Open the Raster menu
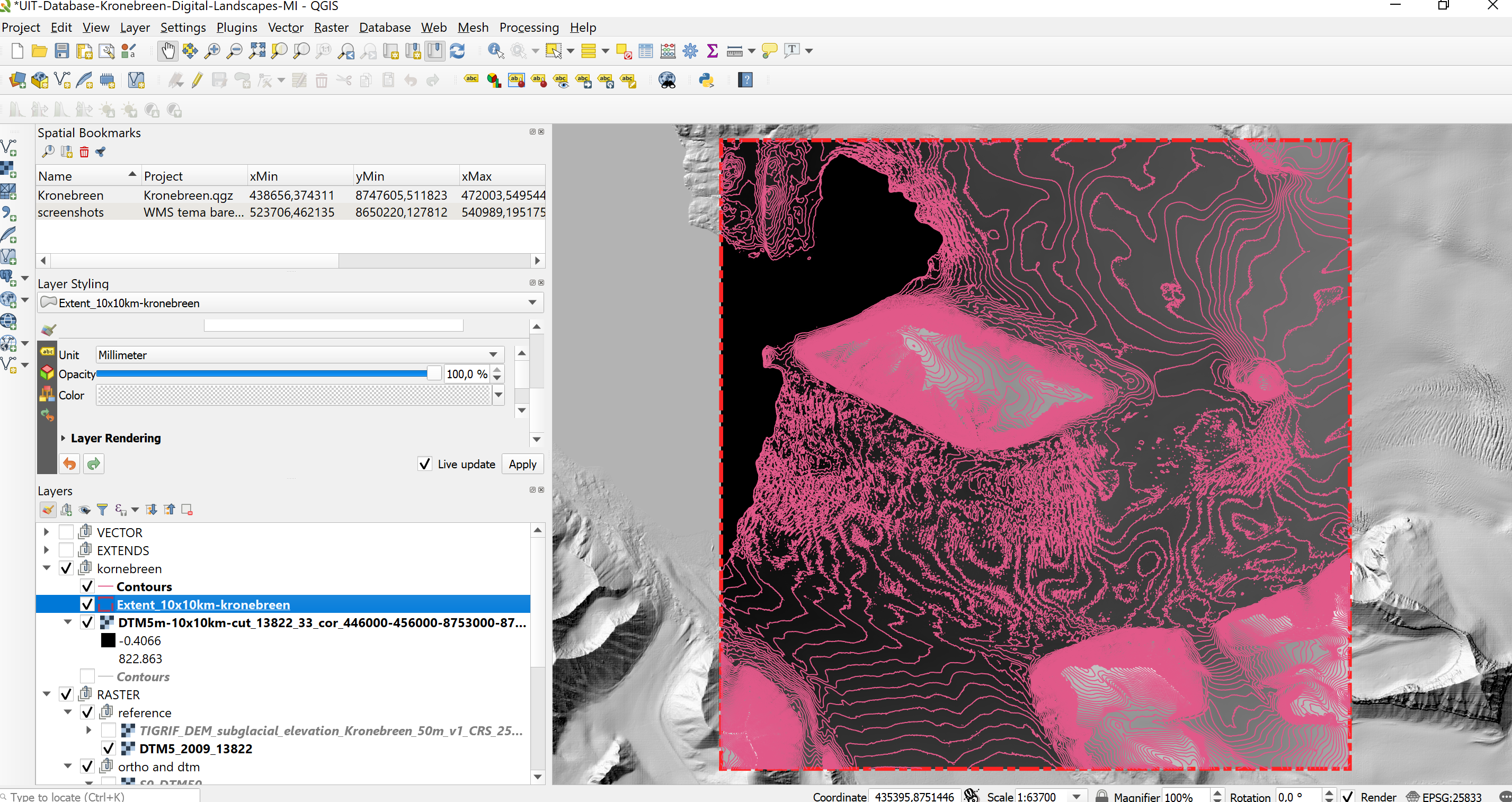The image size is (1512, 802). (x=331, y=28)
